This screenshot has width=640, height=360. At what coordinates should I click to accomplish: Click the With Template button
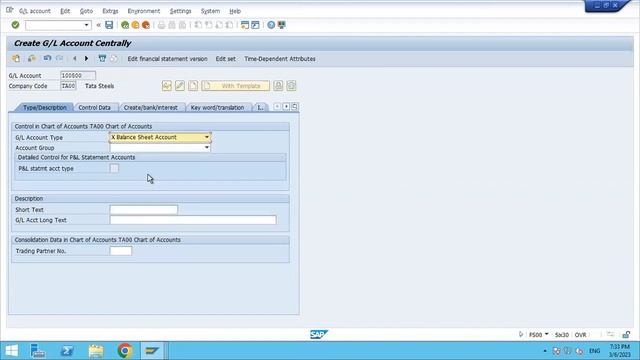[236, 86]
